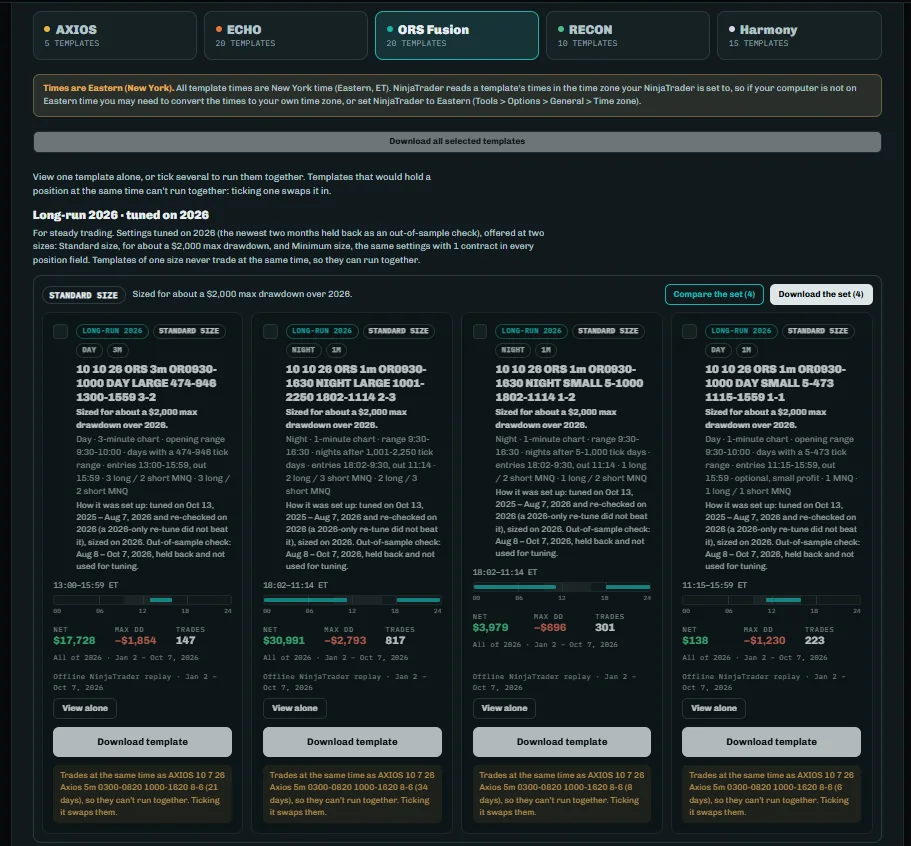The width and height of the screenshot is (911, 846).
Task: Click NIGHT tag on NIGHT LARGE card
Action: click(303, 350)
